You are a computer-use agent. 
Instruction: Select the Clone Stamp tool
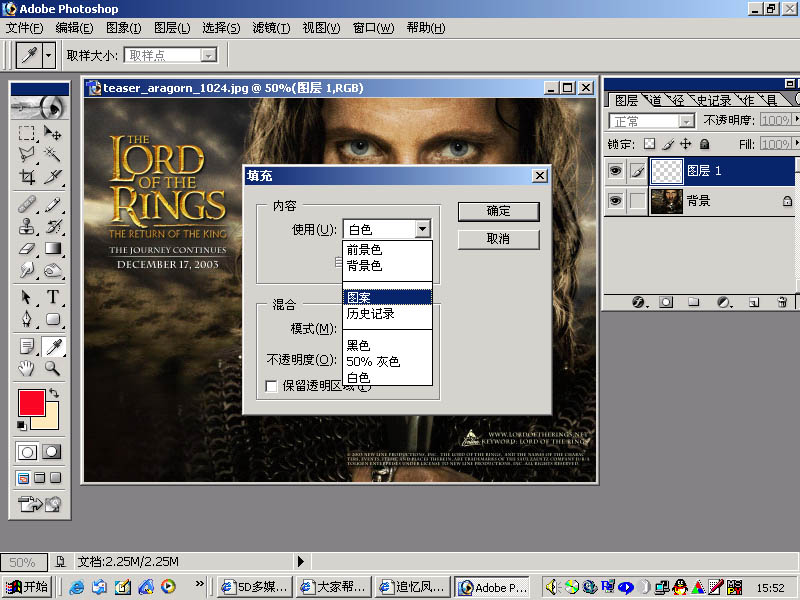[27, 226]
